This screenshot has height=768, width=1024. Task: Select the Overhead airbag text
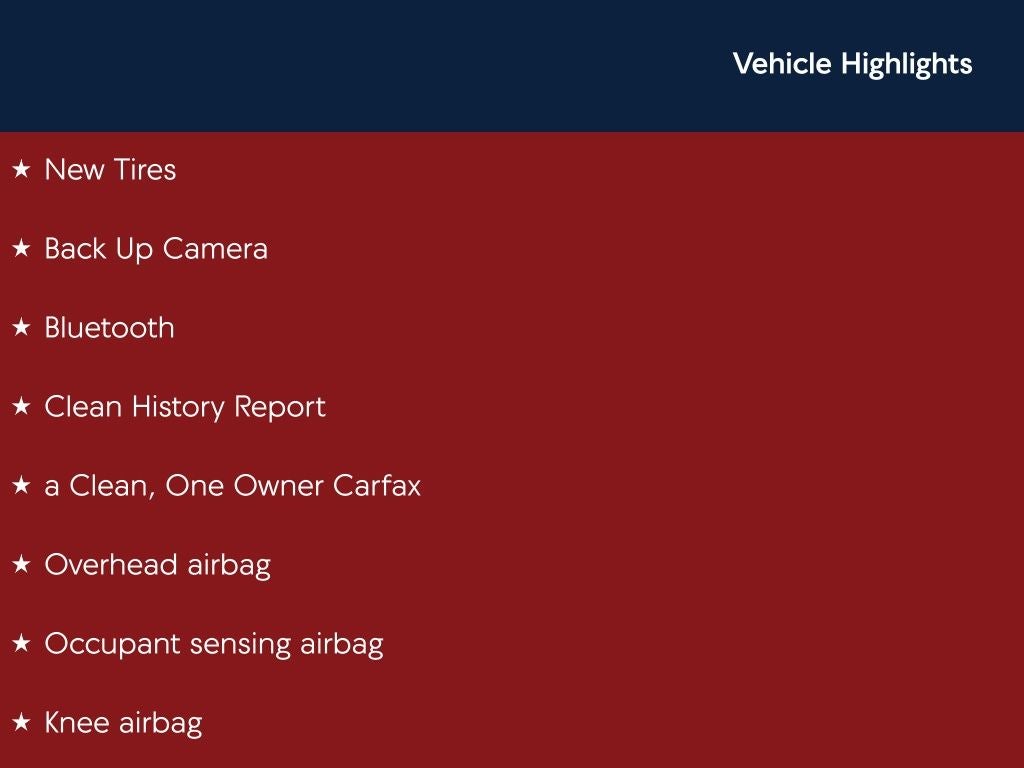[x=157, y=565]
